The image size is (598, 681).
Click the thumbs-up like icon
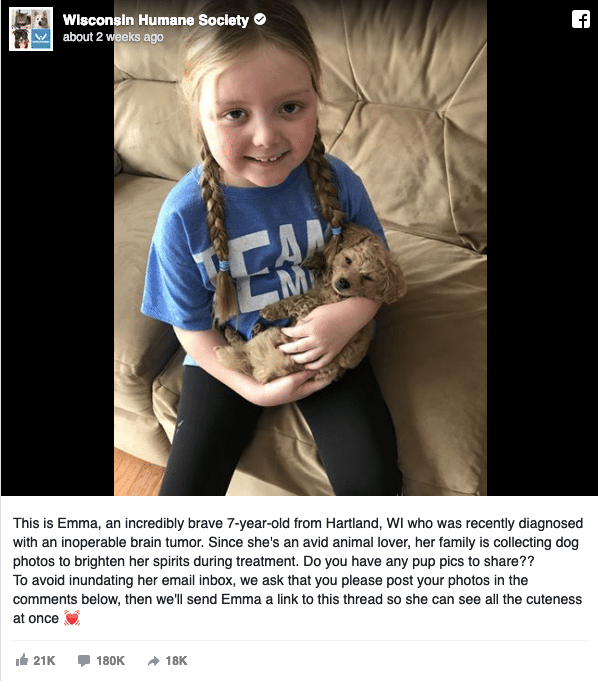click(22, 660)
